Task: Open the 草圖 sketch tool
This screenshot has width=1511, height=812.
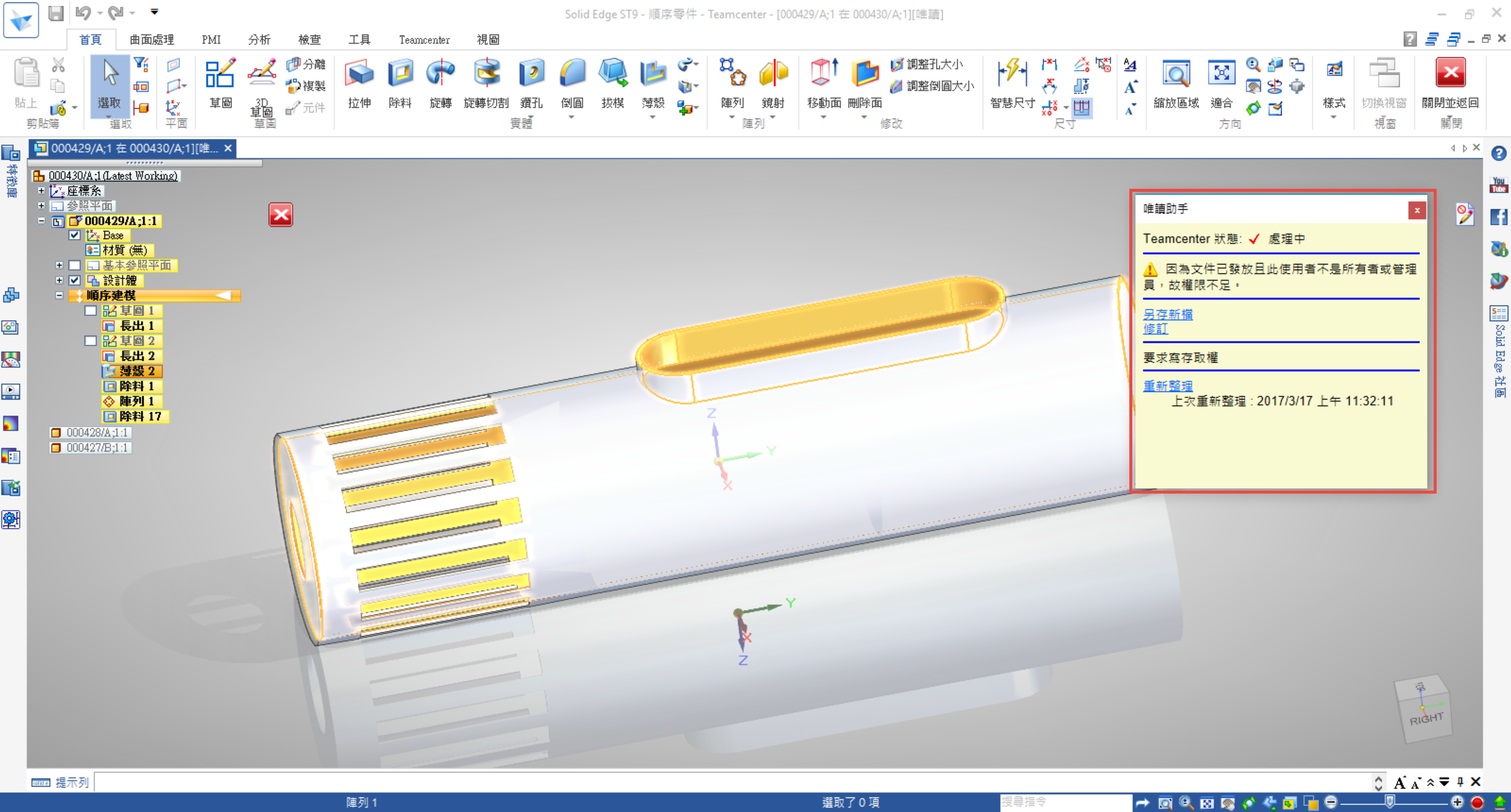Action: tap(221, 83)
